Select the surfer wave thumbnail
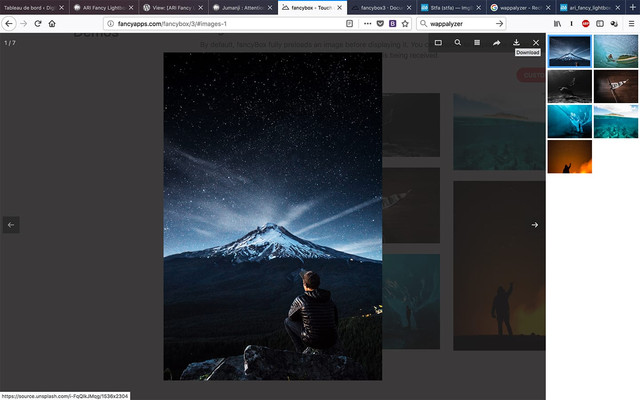Image resolution: width=640 pixels, height=400 pixels. click(616, 51)
